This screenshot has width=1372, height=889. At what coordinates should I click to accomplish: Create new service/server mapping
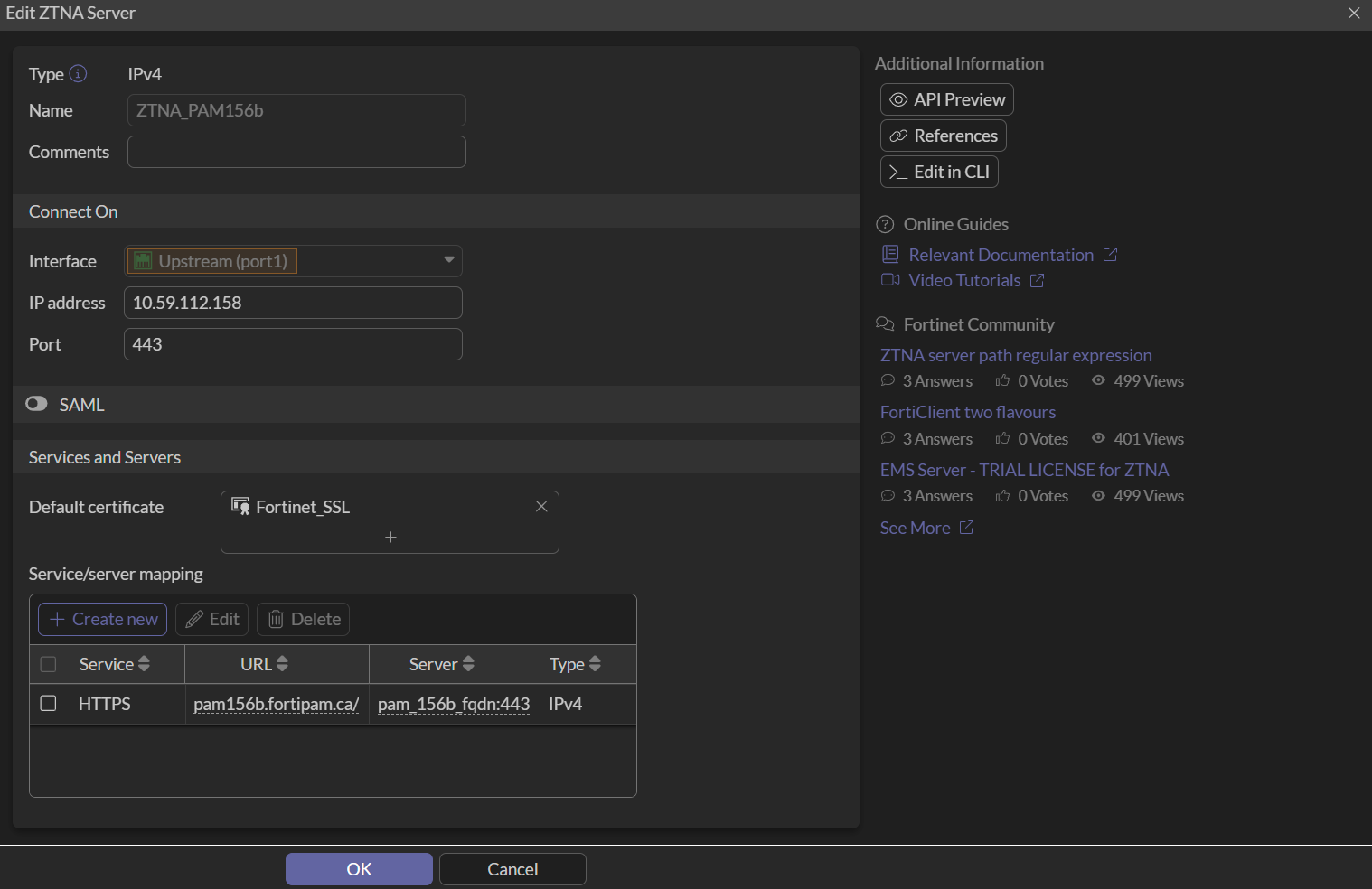pos(103,619)
